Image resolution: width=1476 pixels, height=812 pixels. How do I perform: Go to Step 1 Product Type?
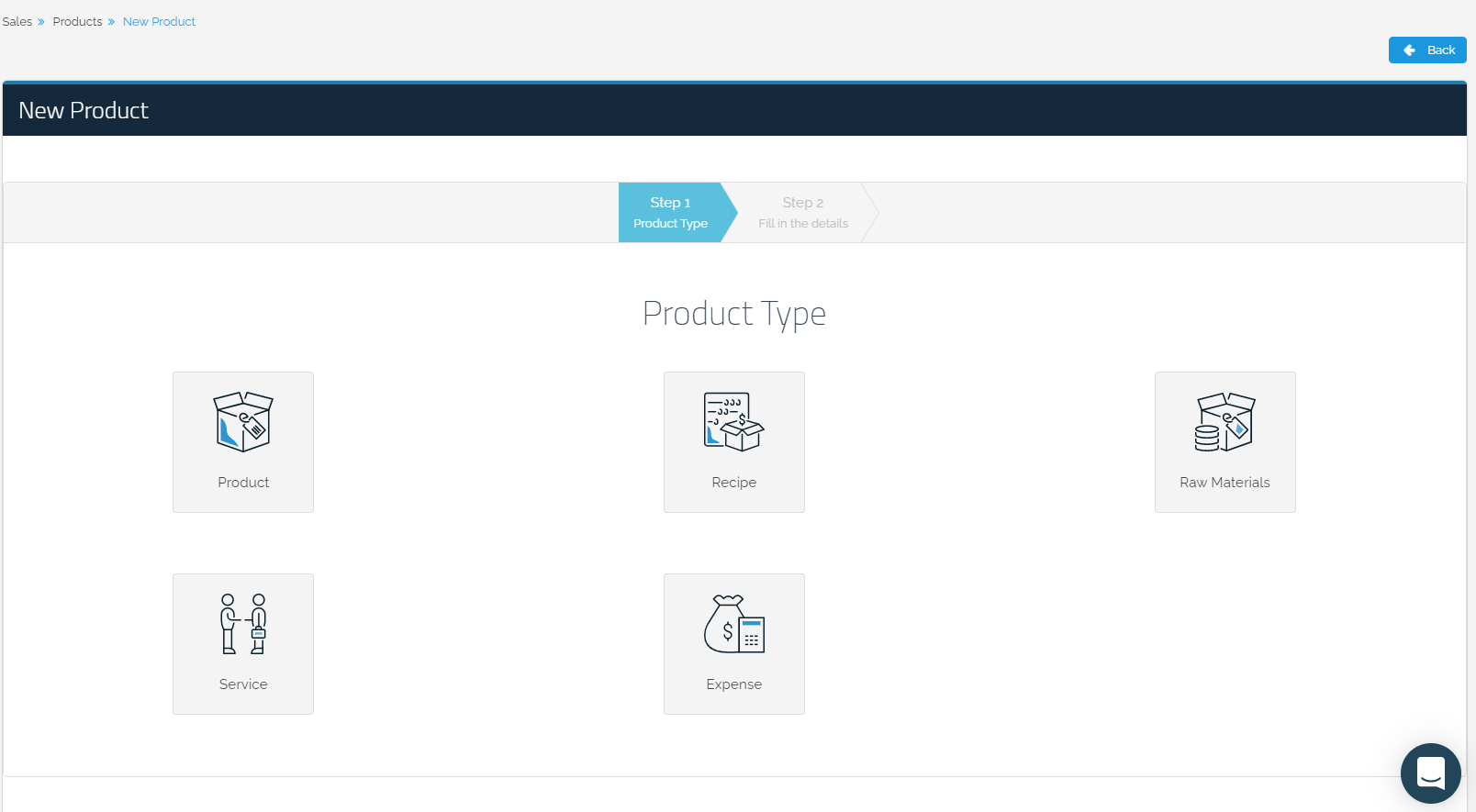coord(671,213)
